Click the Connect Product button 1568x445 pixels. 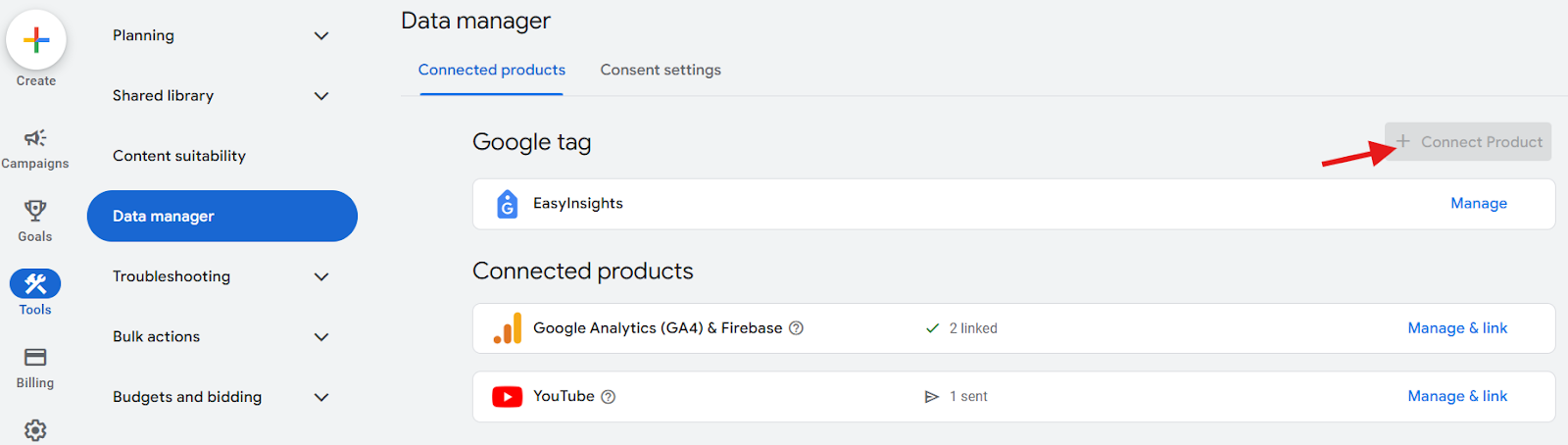coord(1468,141)
